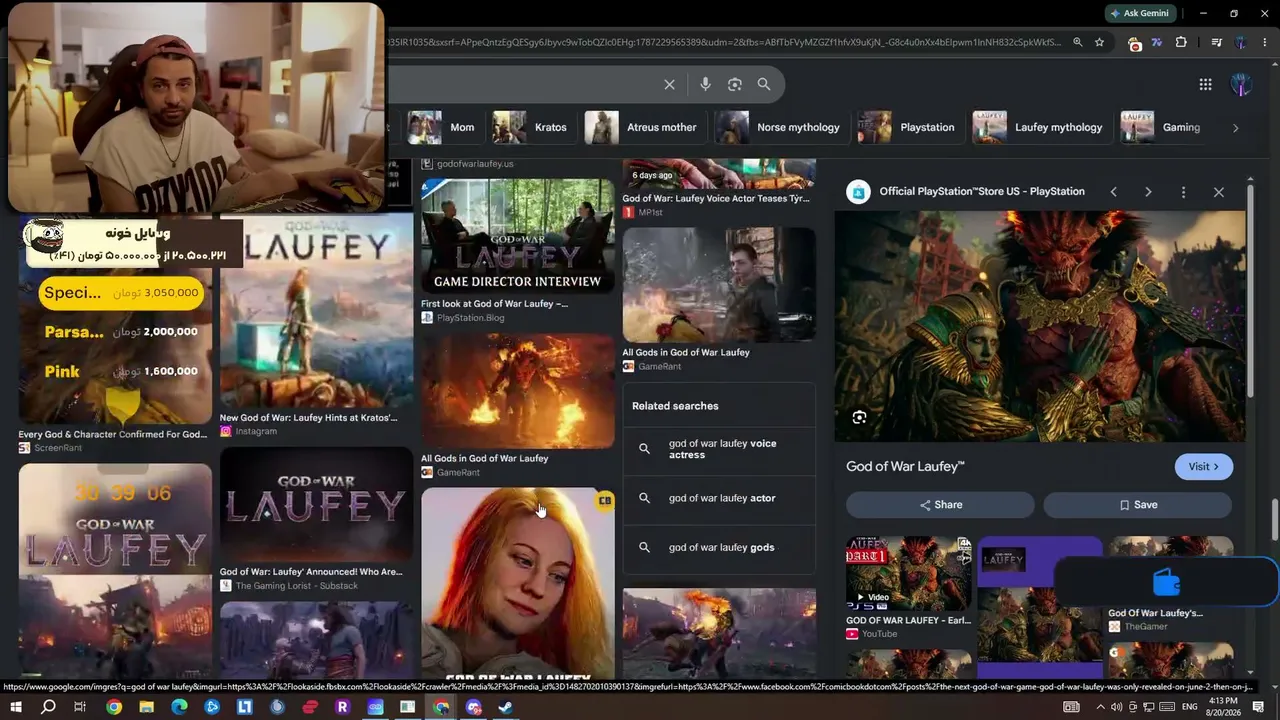
Task: Open the GameRant result thumbnail with the fiery creature
Action: [518, 391]
